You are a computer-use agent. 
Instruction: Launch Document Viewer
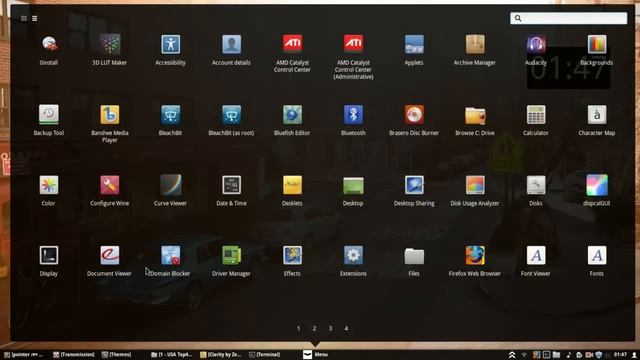coord(109,261)
